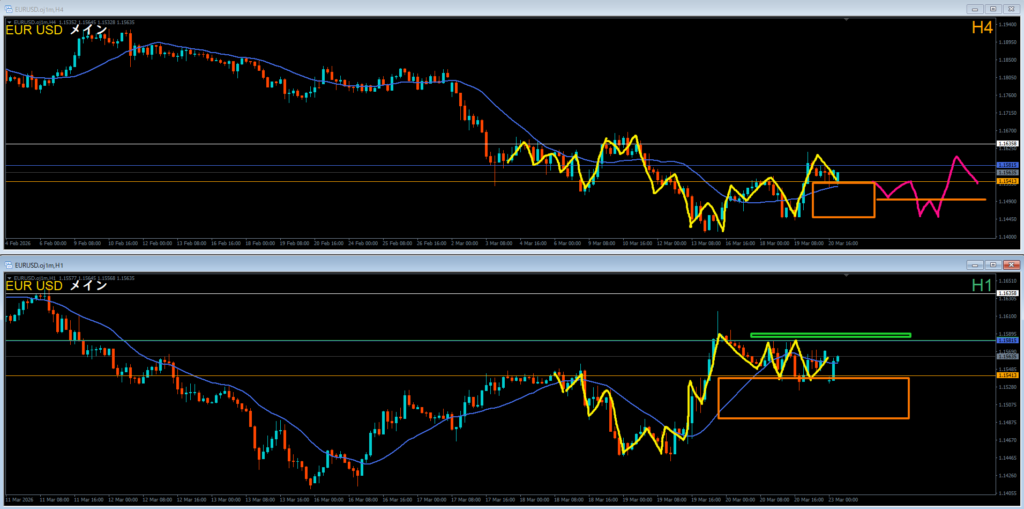
Task: Close the EURUSD H1 chart window
Action: point(1010,265)
